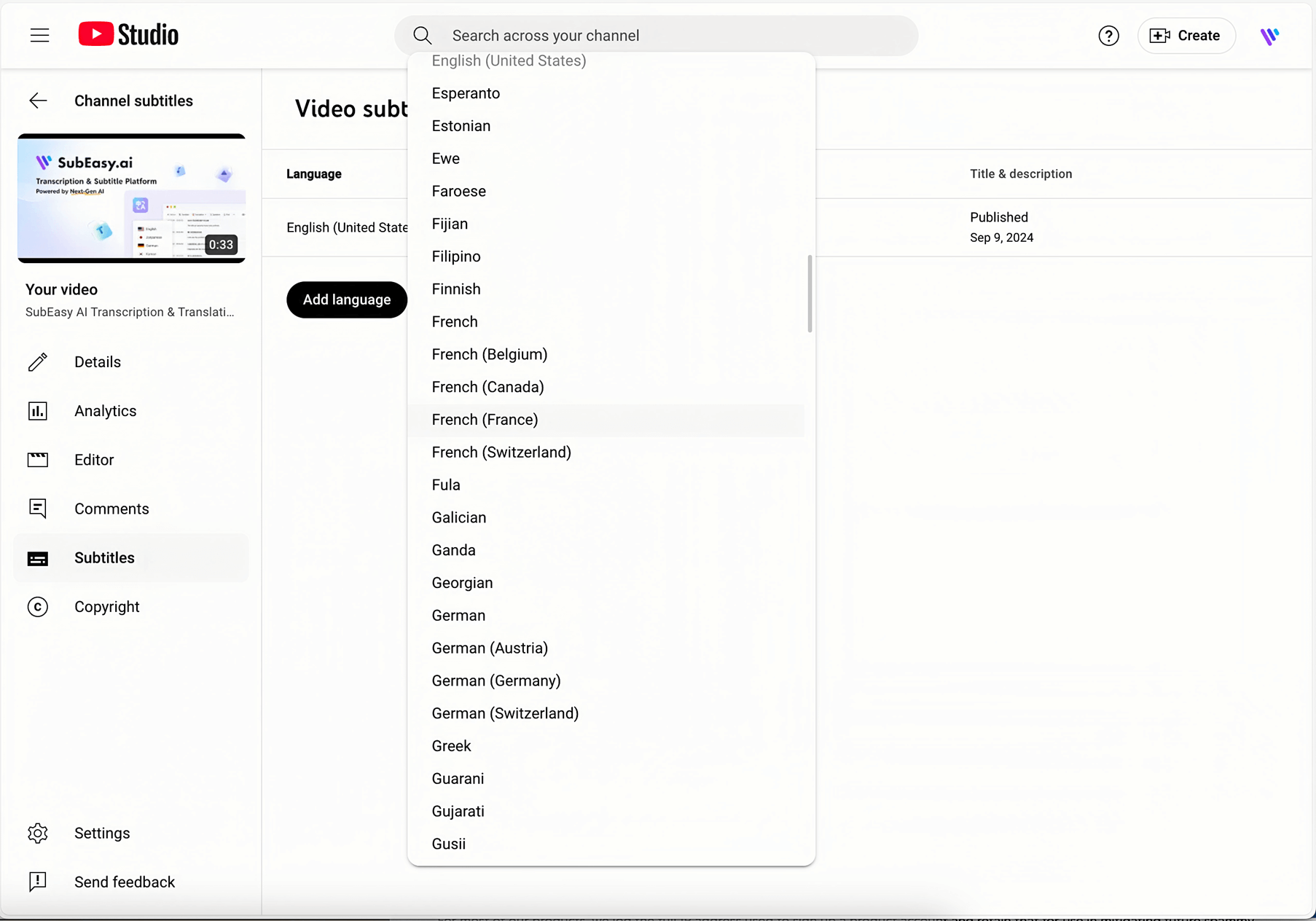Select Gujarati from the language list

point(606,812)
